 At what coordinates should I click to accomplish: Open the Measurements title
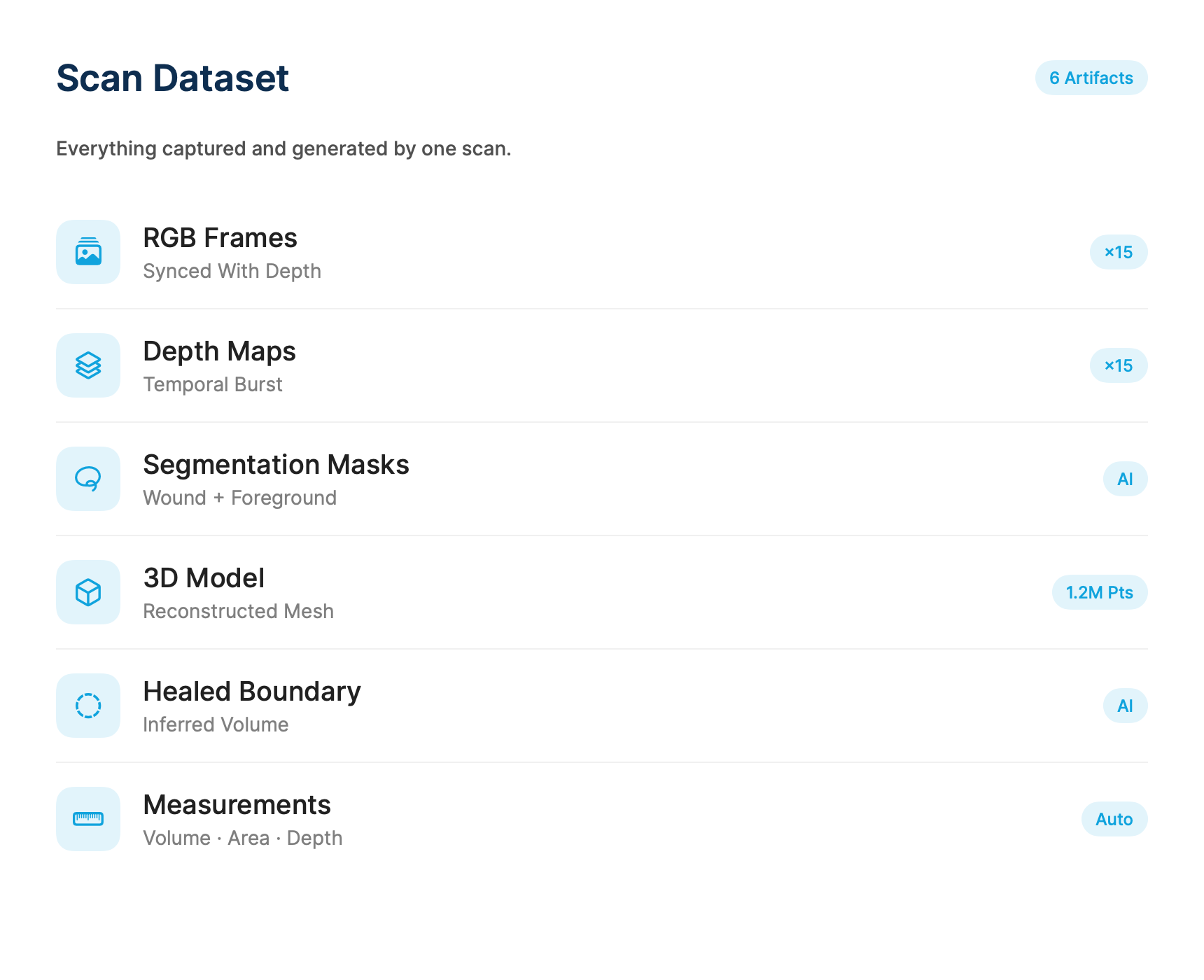(237, 805)
